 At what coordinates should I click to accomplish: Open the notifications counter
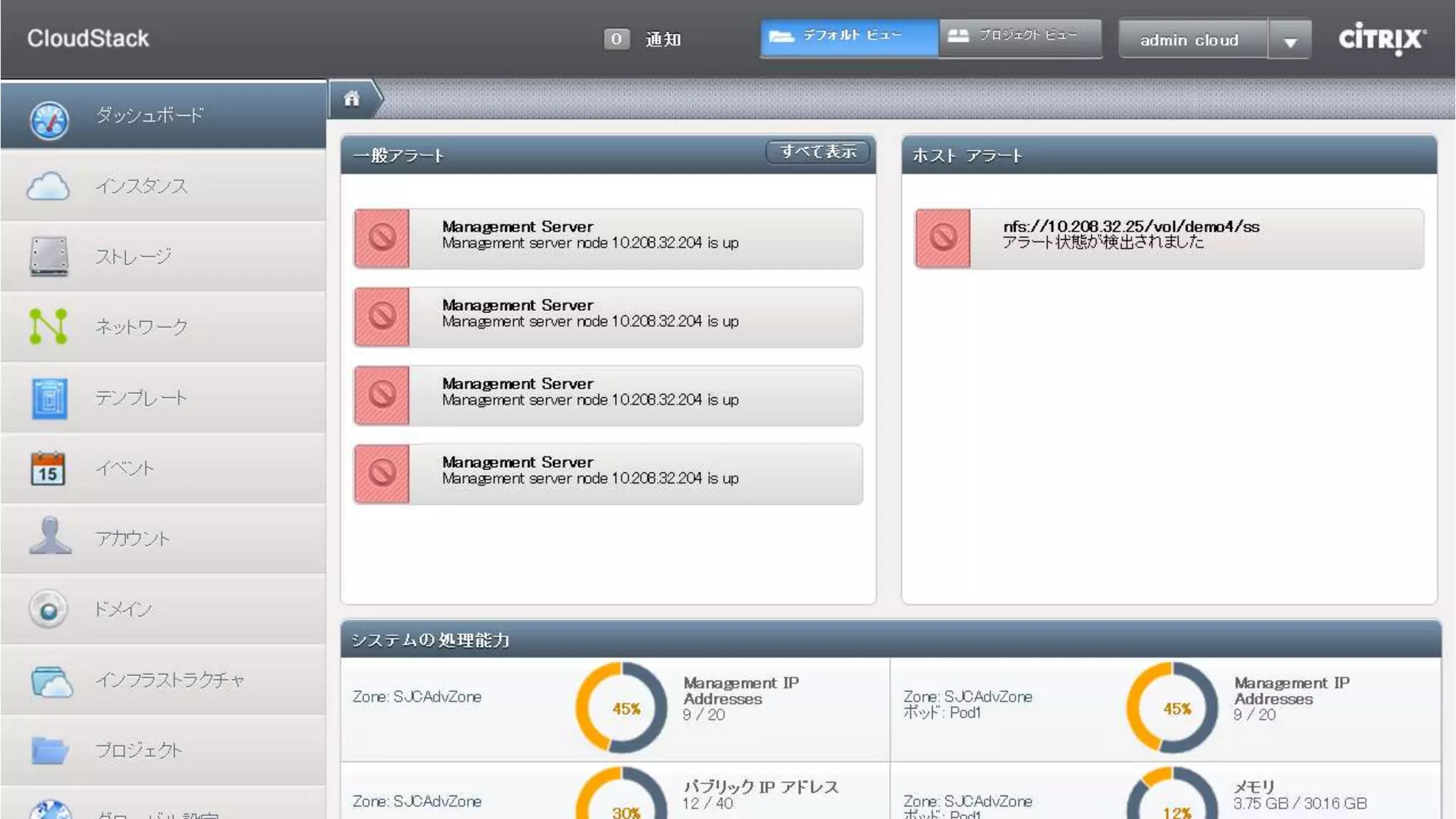[x=616, y=39]
